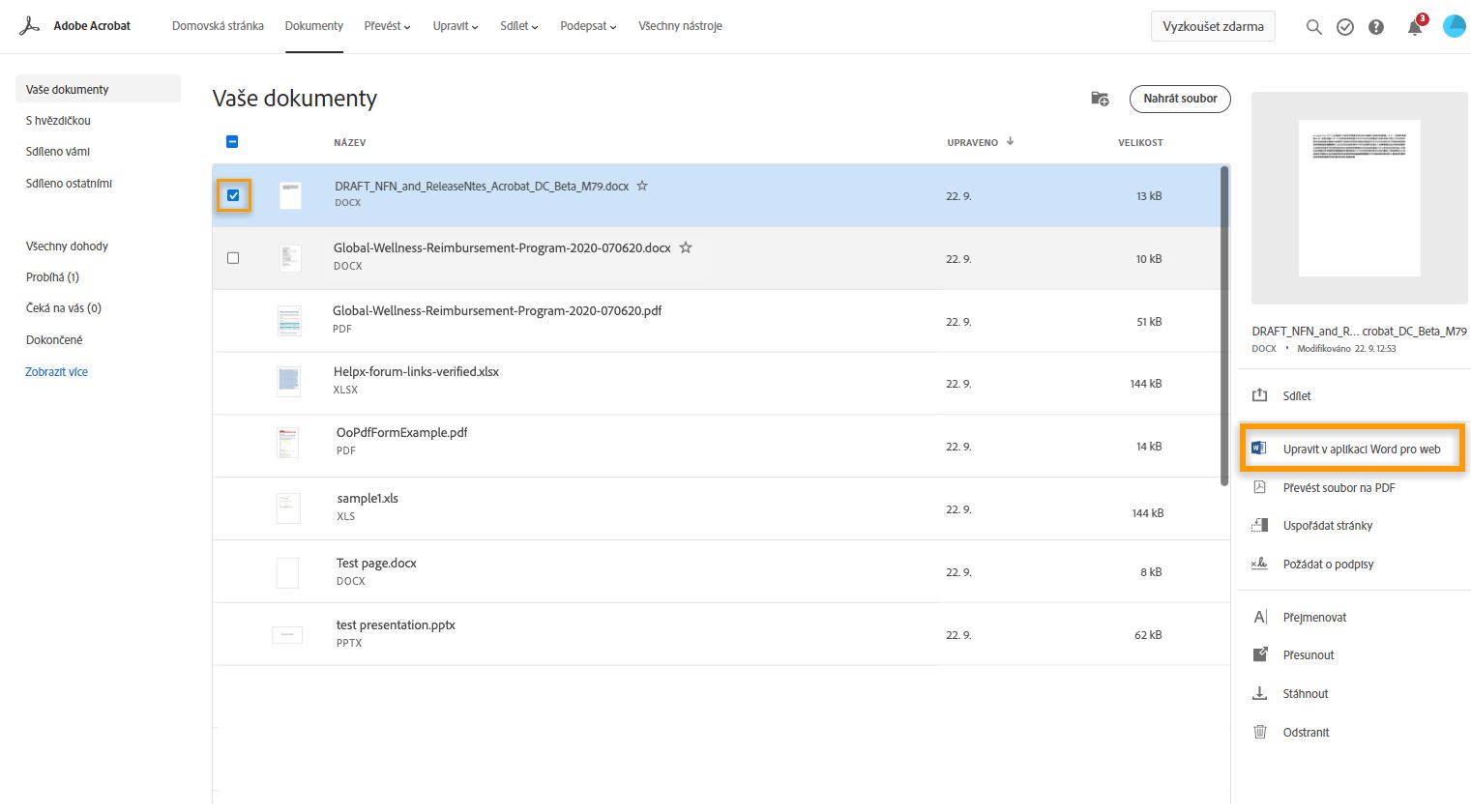Viewport: 1471px width, 812px height.
Task: Click the Vyzkoušet zdarma button
Action: [1213, 26]
